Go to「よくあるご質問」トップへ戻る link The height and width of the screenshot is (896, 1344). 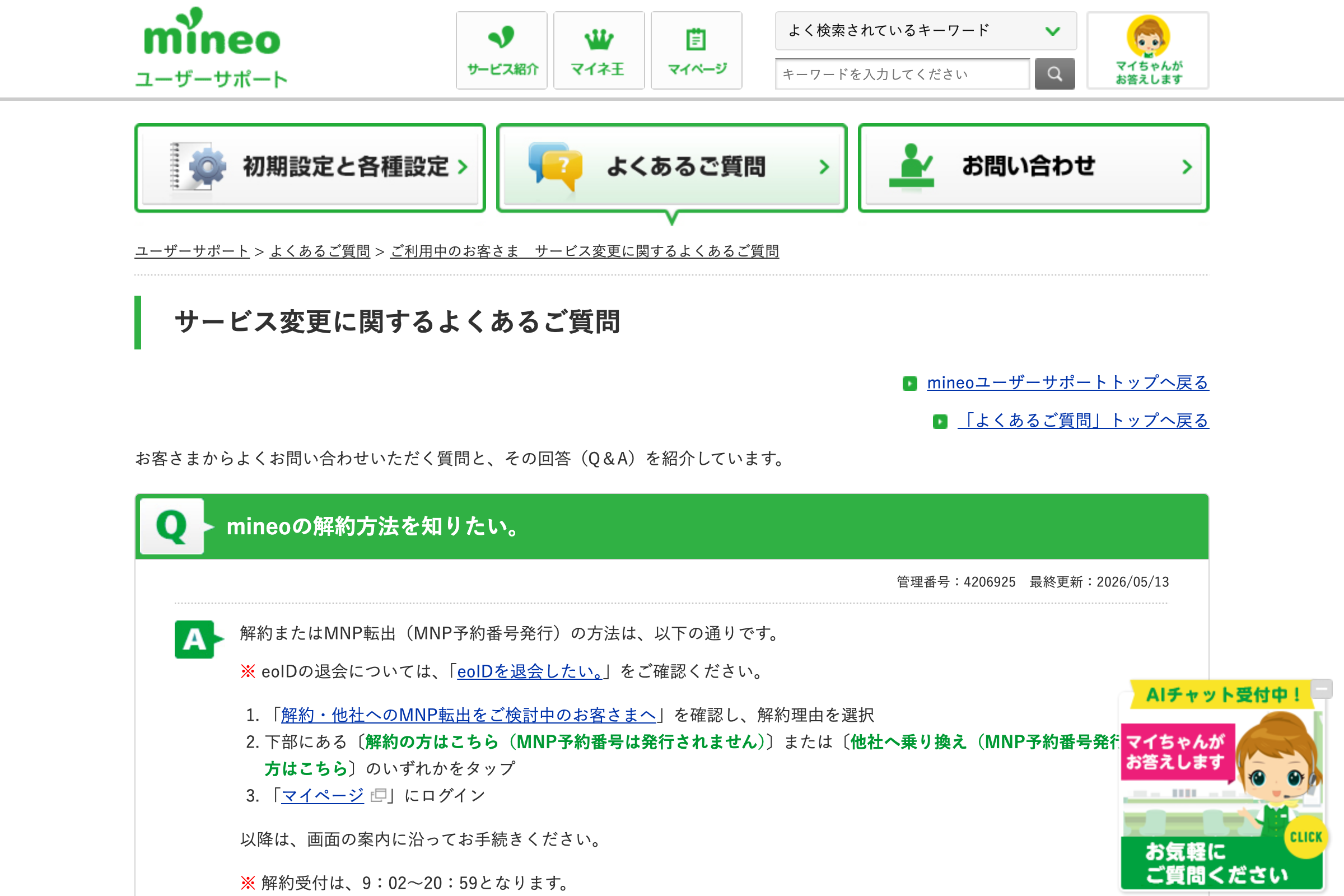pyautogui.click(x=1084, y=421)
